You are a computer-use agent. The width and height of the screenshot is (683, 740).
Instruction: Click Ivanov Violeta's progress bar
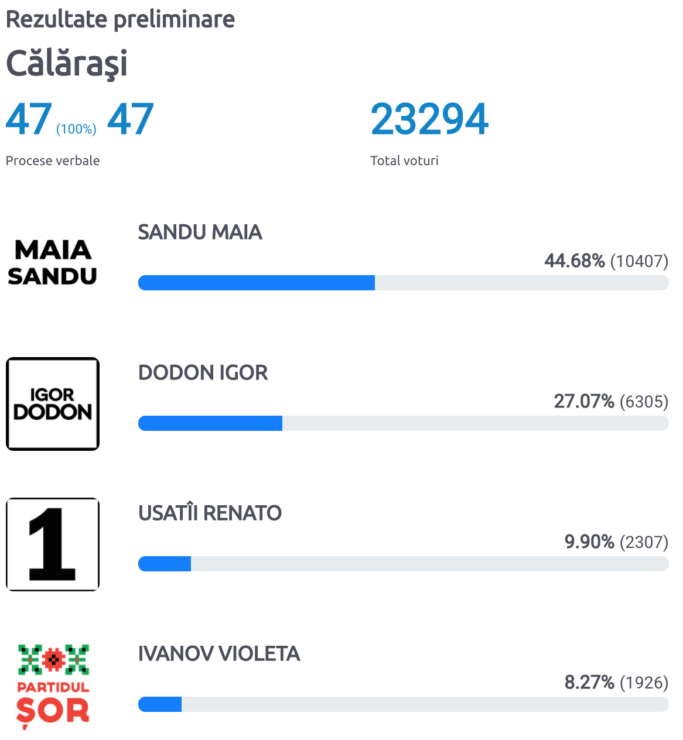[x=403, y=705]
